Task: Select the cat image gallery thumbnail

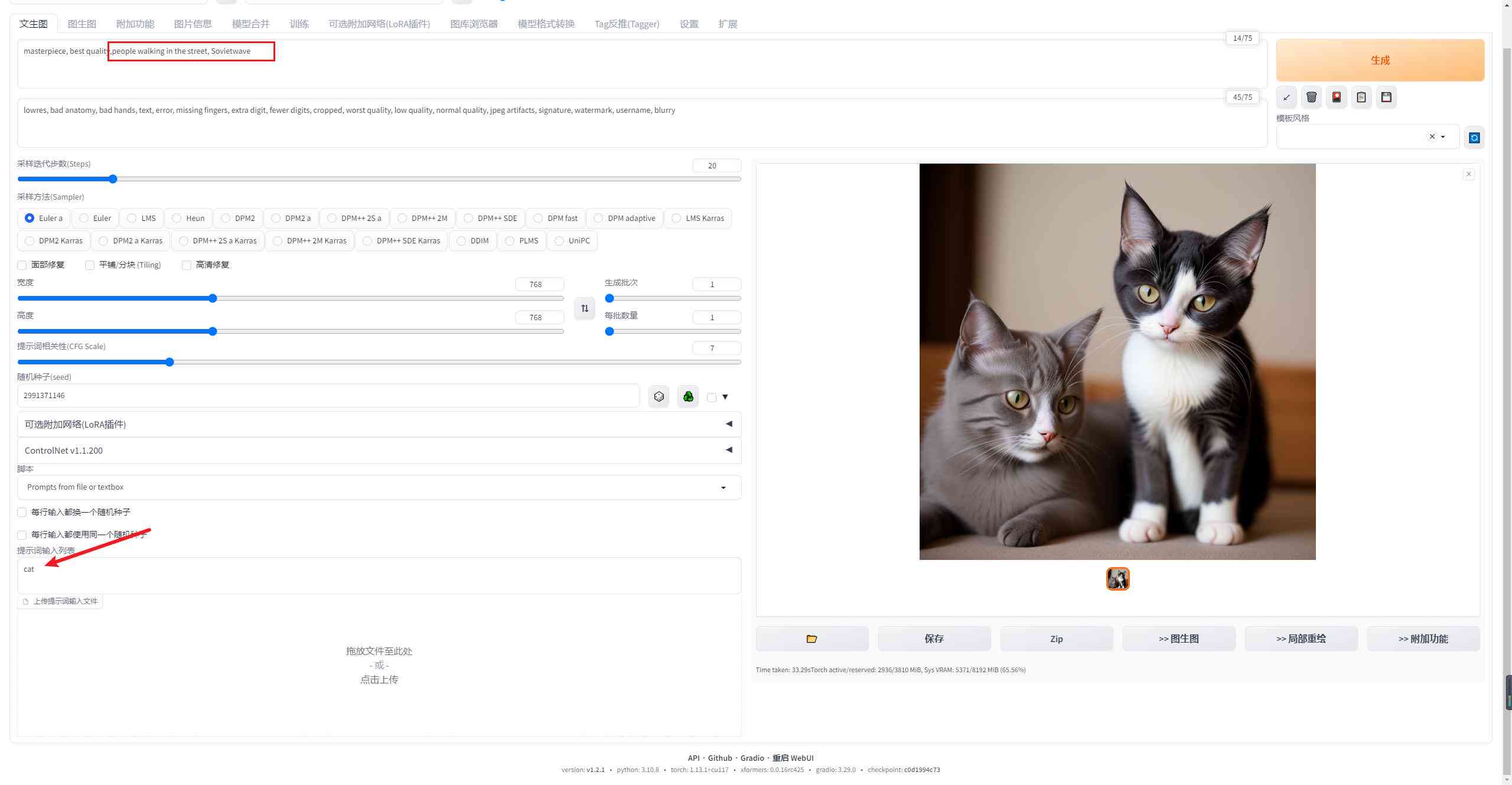Action: [1117, 579]
